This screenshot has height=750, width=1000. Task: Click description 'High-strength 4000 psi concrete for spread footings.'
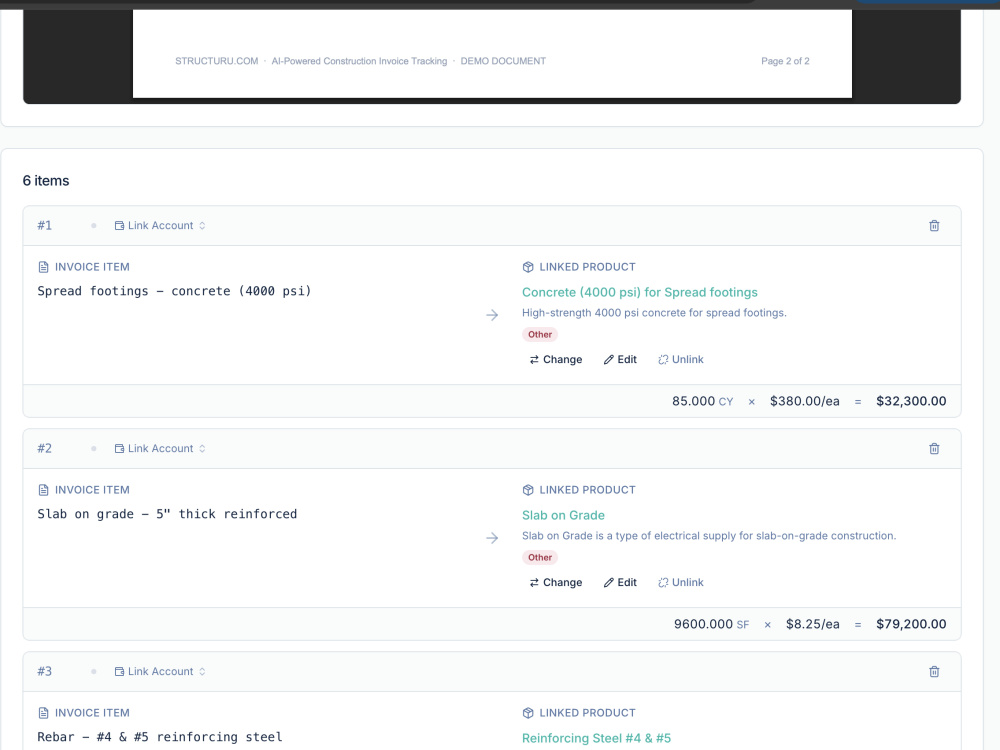click(x=654, y=313)
